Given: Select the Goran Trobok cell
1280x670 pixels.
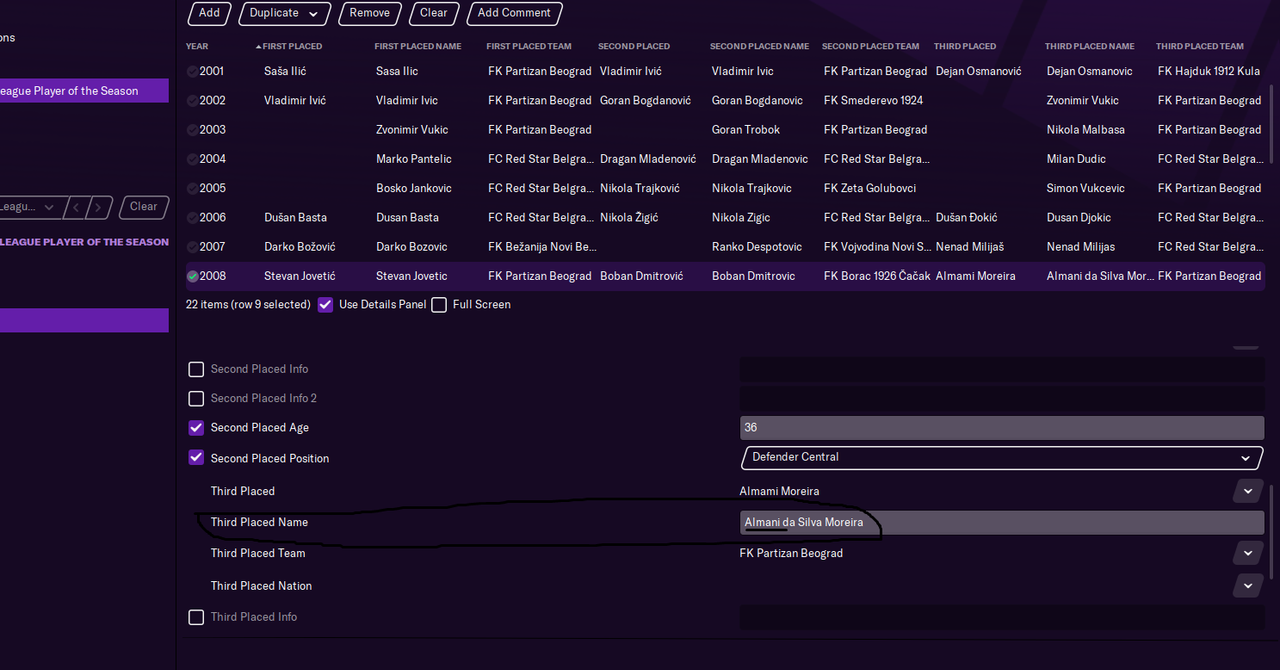Looking at the screenshot, I should [x=745, y=130].
